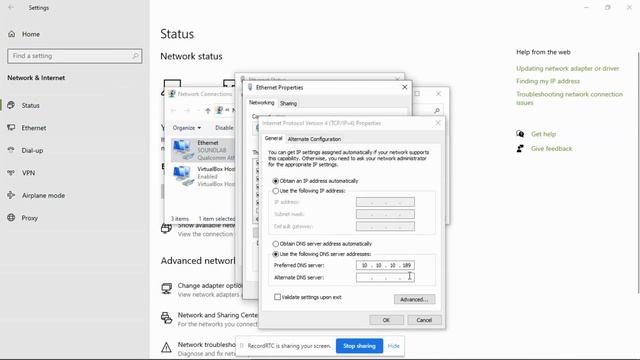
Task: Select Obtain DNS server address automatically
Action: click(x=276, y=244)
